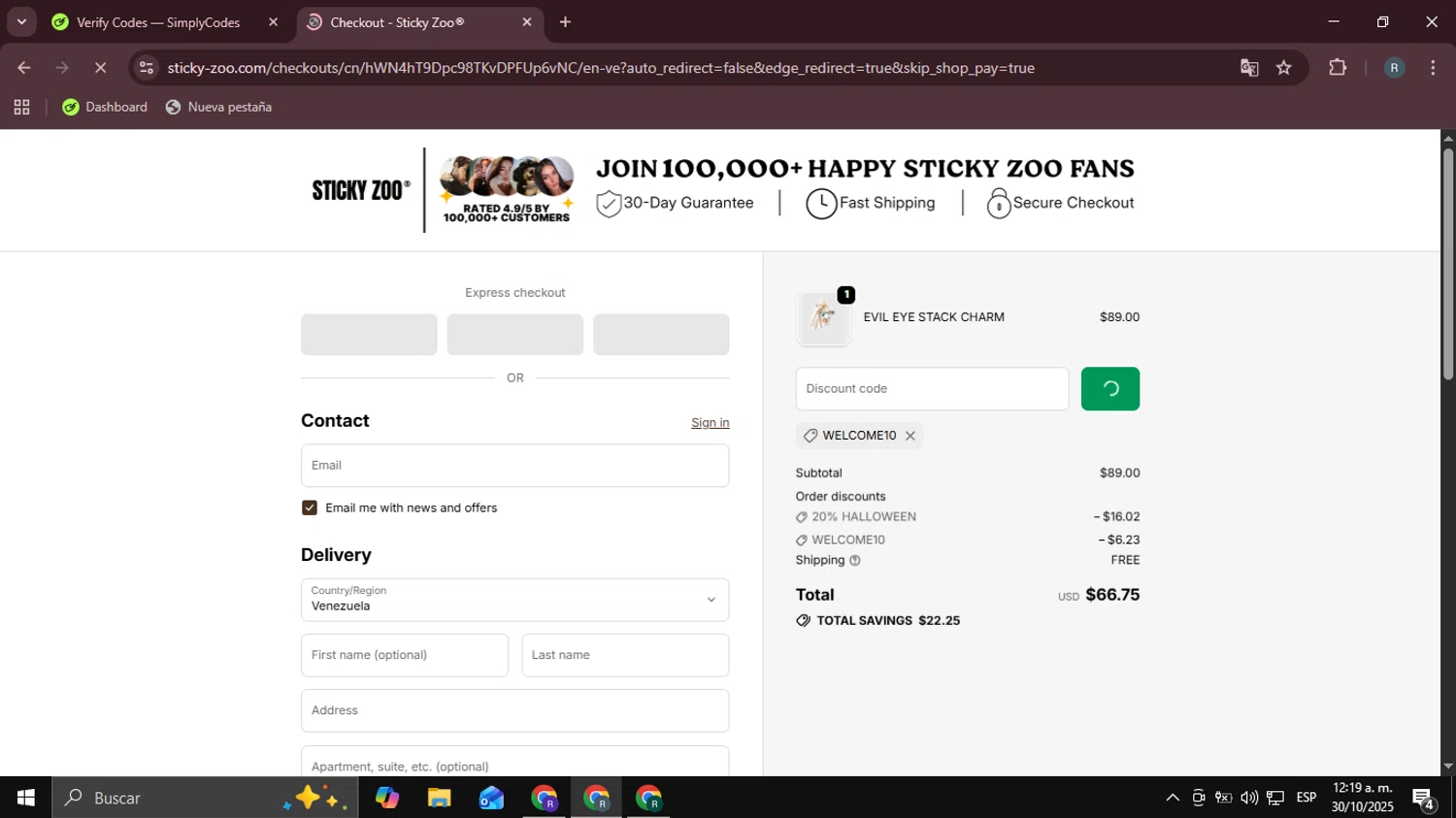This screenshot has height=818, width=1456.
Task: Open the apps grid in bookmarks bar
Action: click(x=21, y=108)
